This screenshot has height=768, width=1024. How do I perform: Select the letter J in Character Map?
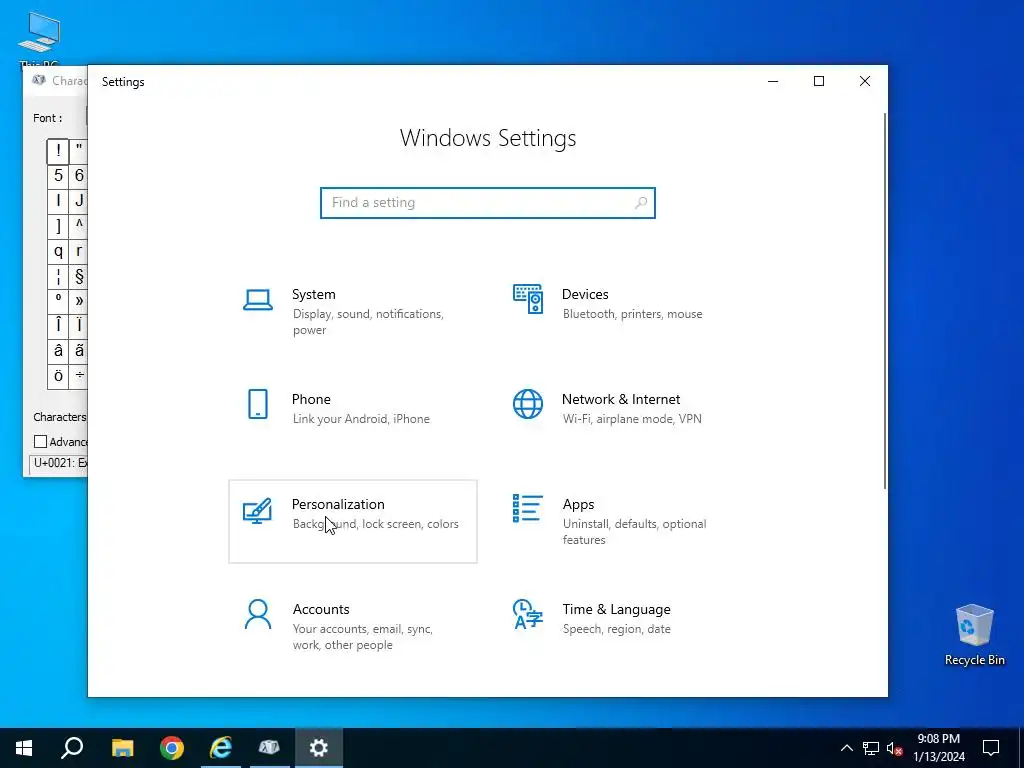click(x=79, y=200)
